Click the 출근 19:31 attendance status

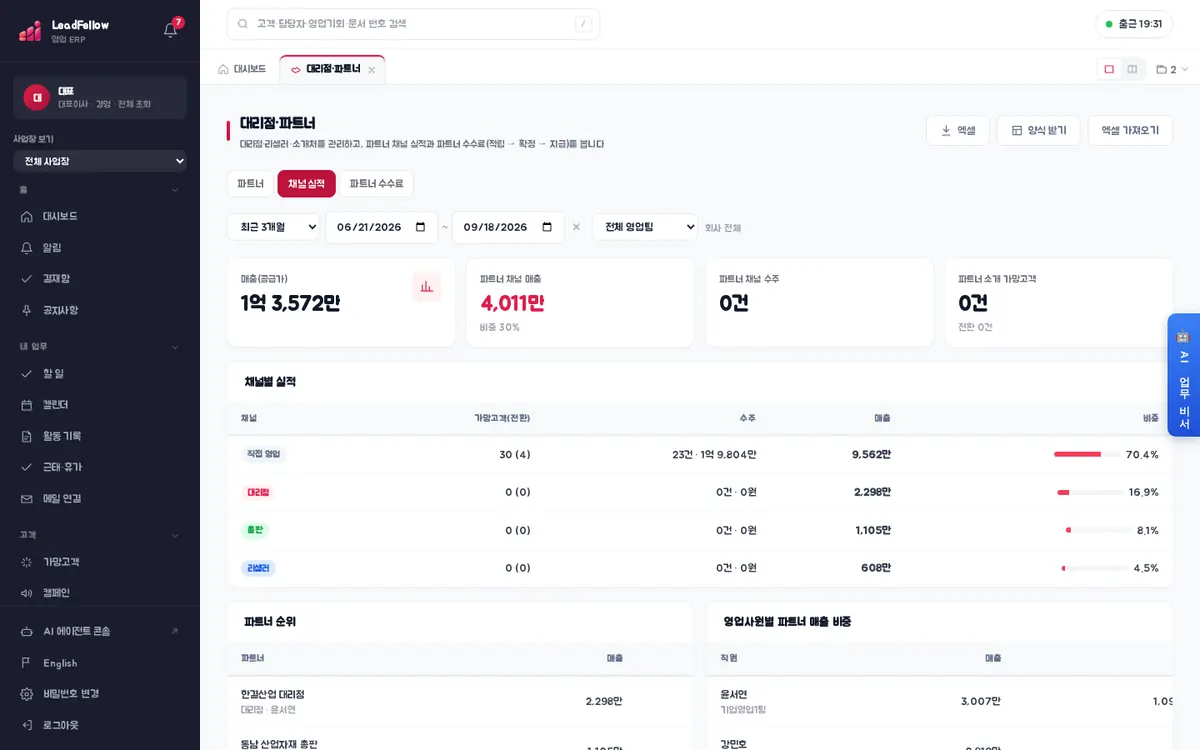coord(1134,24)
